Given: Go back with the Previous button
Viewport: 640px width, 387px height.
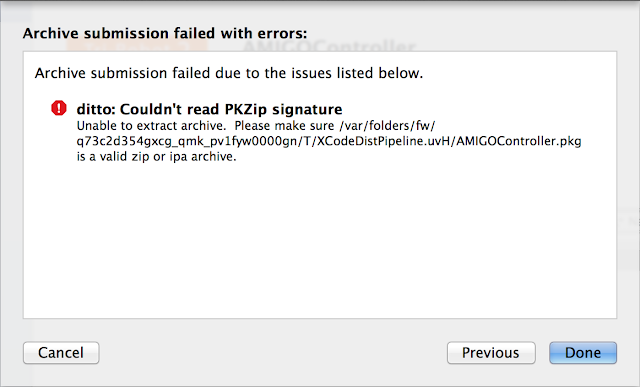Looking at the screenshot, I should coord(491,353).
